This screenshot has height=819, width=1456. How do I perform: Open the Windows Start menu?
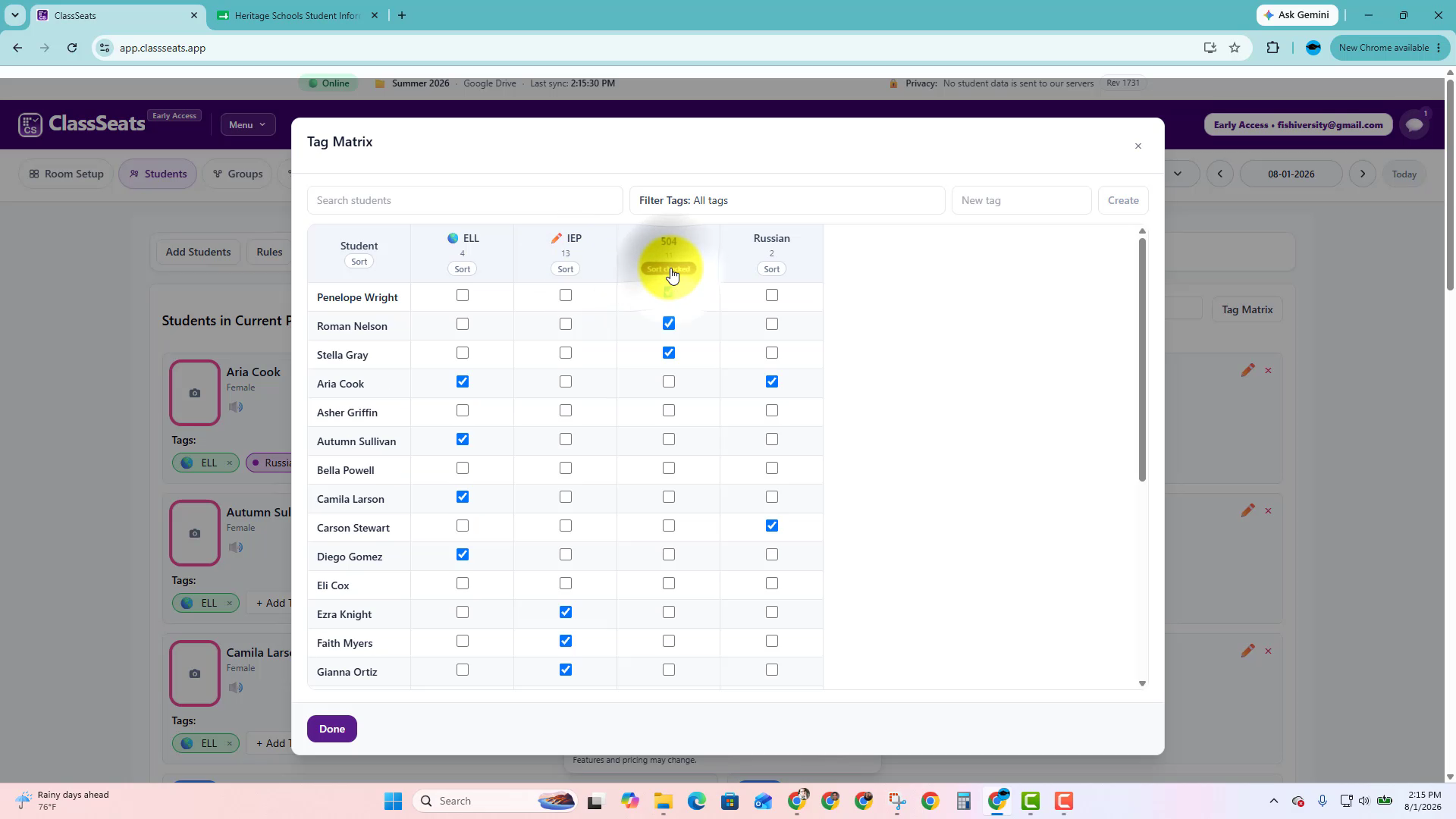393,801
